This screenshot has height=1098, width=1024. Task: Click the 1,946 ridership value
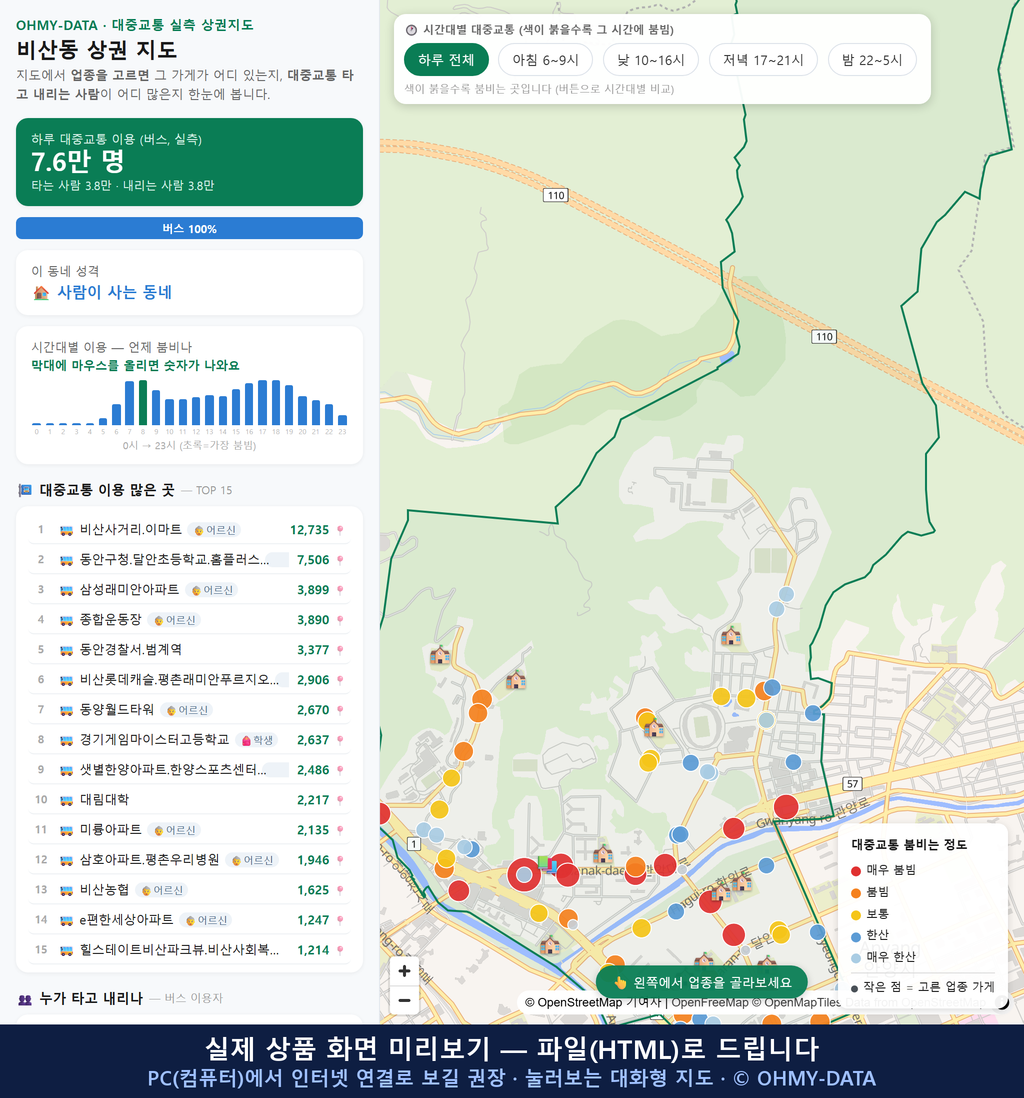click(x=313, y=861)
